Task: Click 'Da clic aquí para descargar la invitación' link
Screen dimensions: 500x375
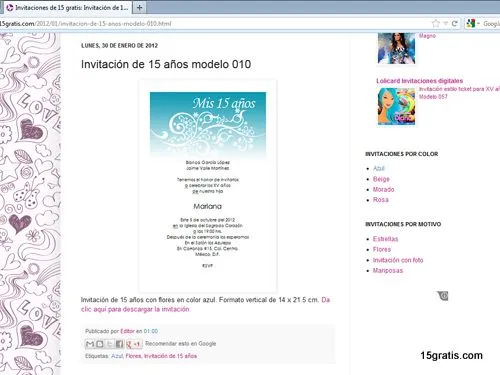Action: (205, 304)
